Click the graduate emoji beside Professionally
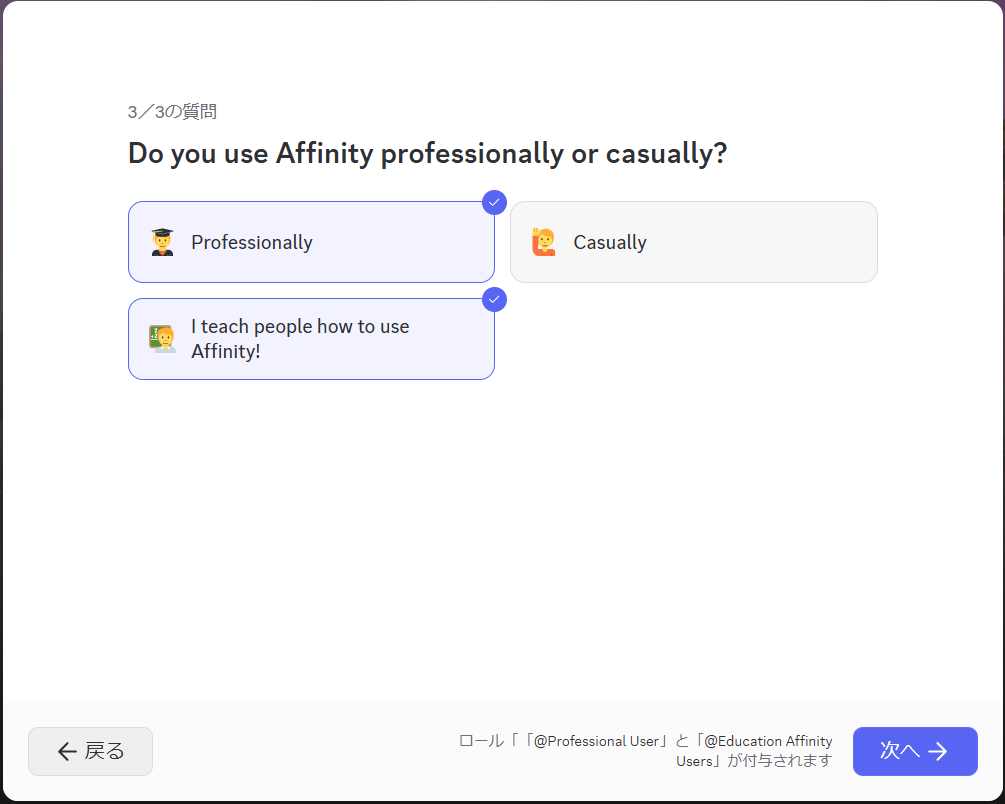The width and height of the screenshot is (1005, 804). [x=162, y=242]
